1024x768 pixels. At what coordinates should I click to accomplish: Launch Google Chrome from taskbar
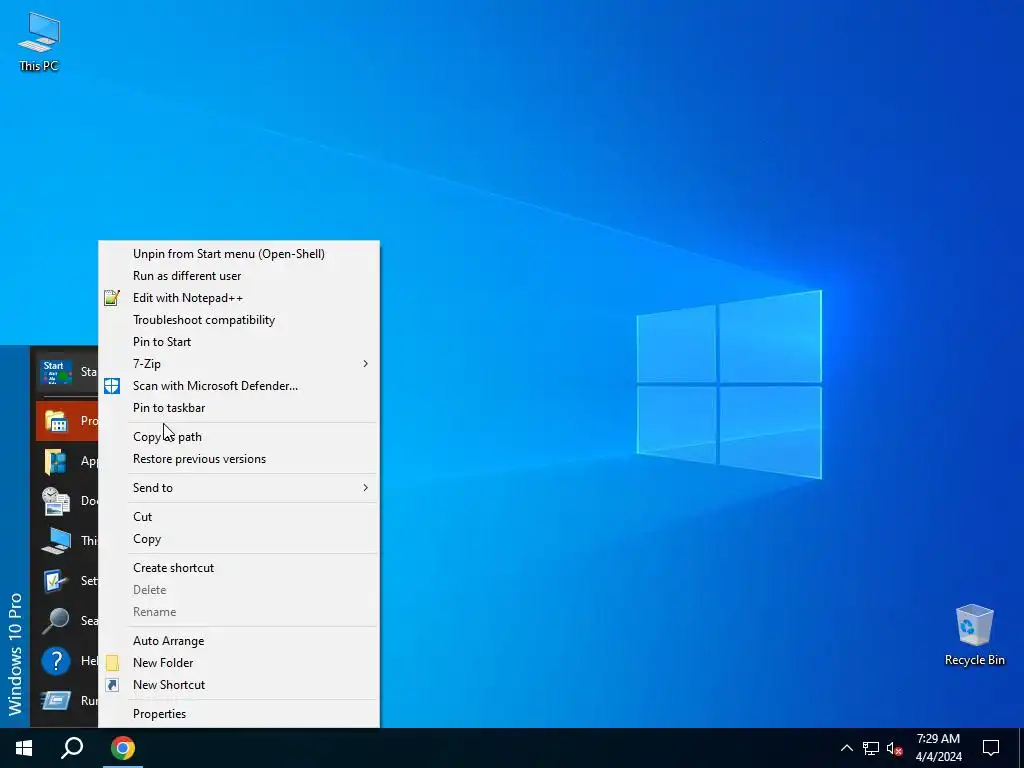click(x=122, y=748)
